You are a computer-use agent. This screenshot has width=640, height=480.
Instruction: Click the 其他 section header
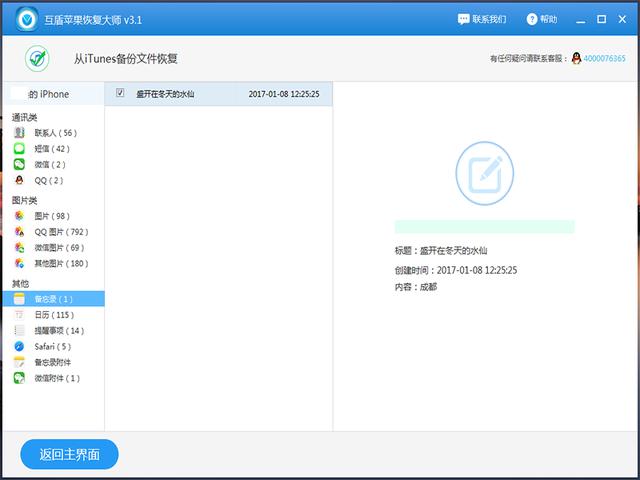(x=20, y=283)
